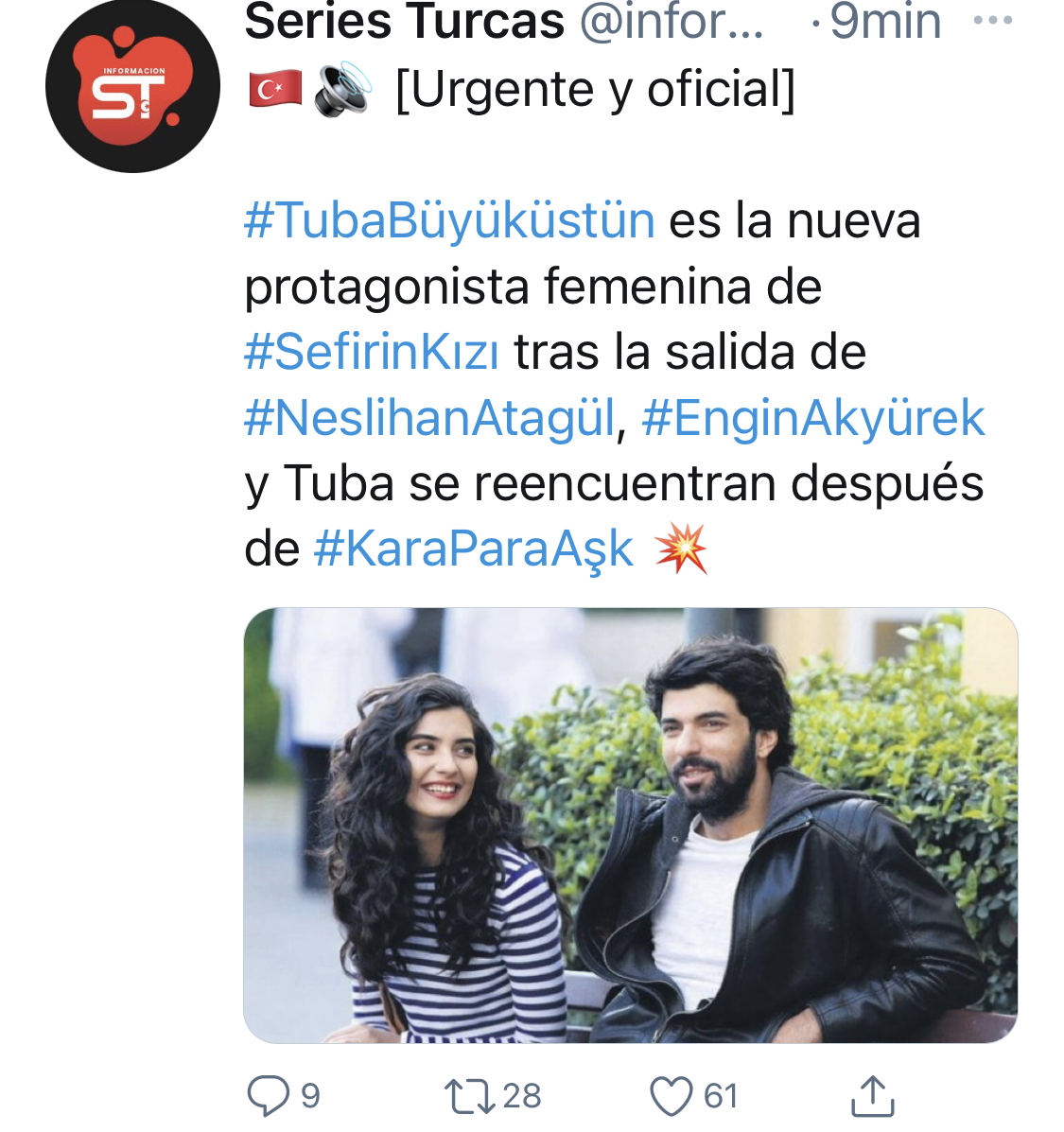
Task: Open the Series Turcas profile avatar
Action: pos(132,85)
